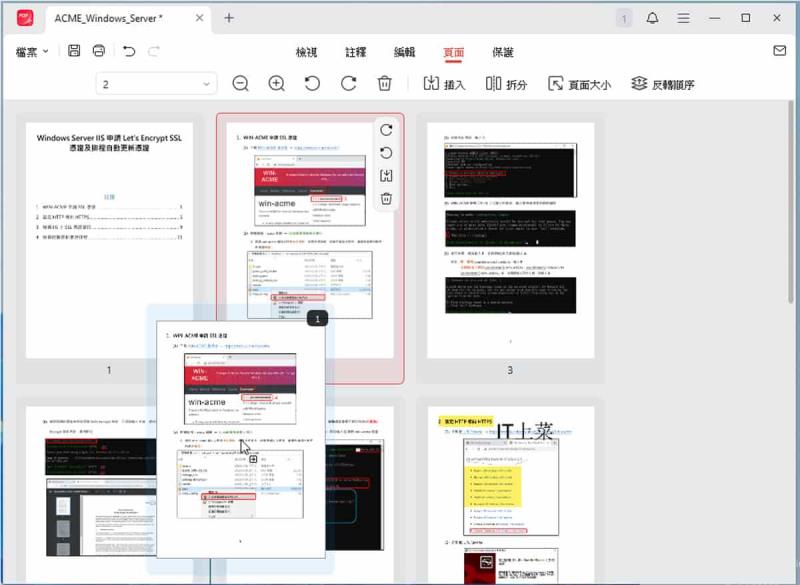
Task: Insert new pages using the 插入 tool
Action: [x=441, y=84]
